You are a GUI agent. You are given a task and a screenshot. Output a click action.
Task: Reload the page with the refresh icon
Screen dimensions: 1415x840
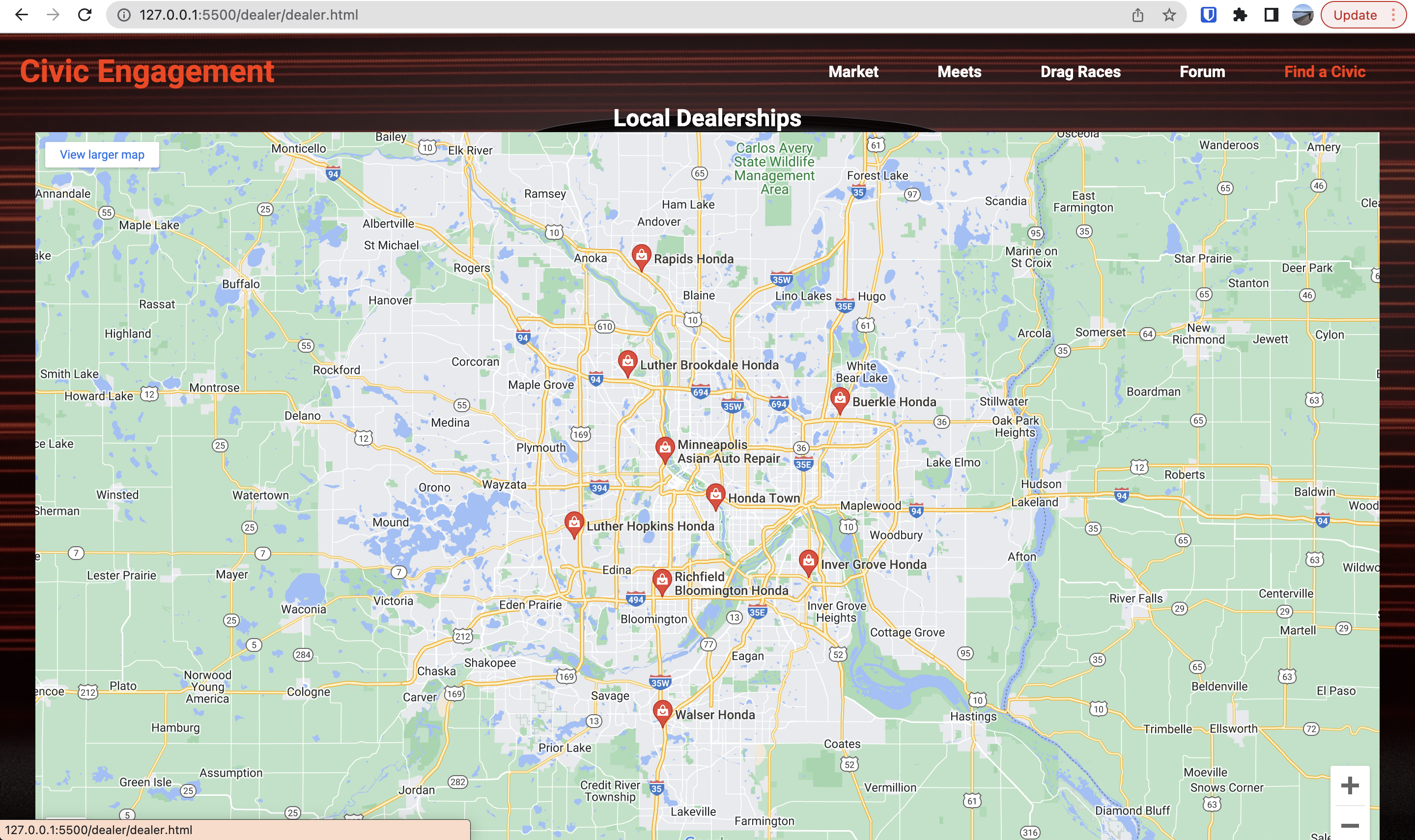[x=85, y=15]
